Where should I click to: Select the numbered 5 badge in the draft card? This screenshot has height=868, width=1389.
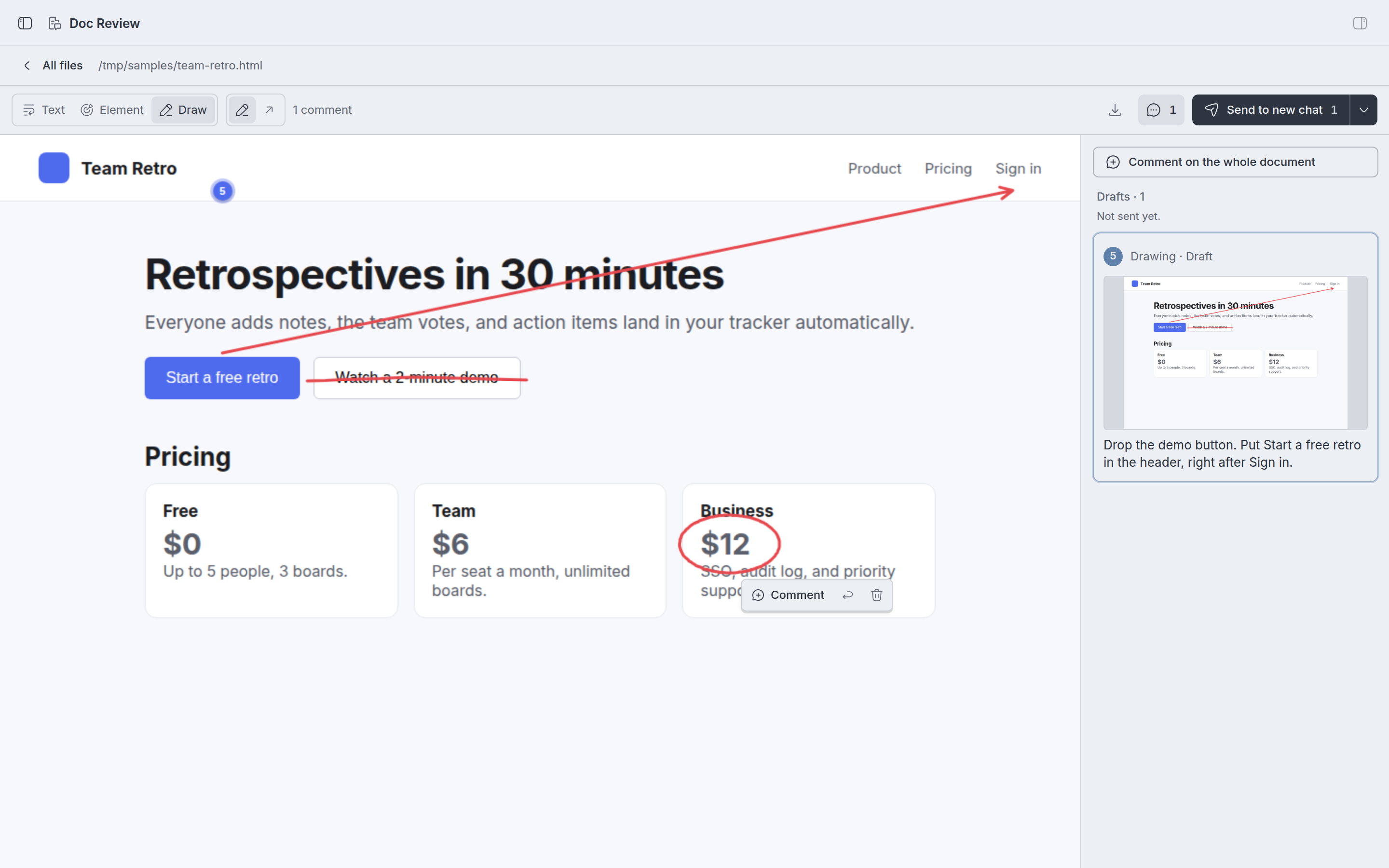point(1113,256)
